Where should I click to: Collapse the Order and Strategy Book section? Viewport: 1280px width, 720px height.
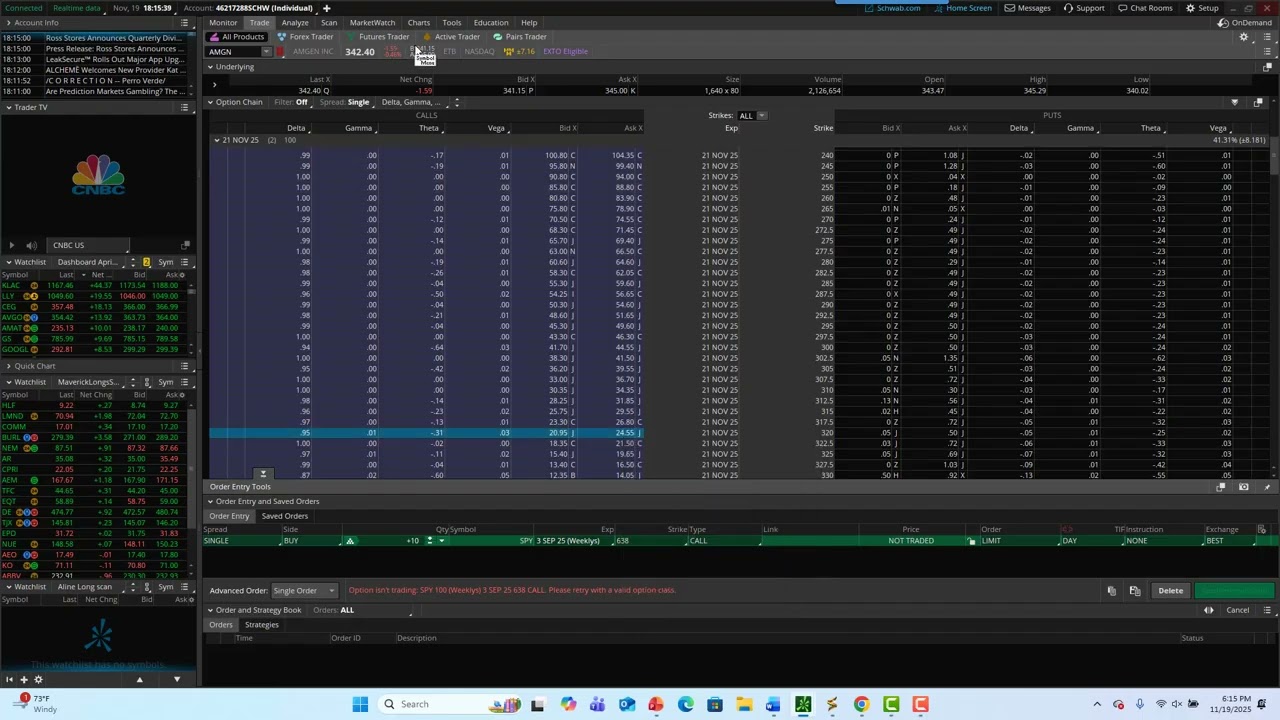(210, 610)
